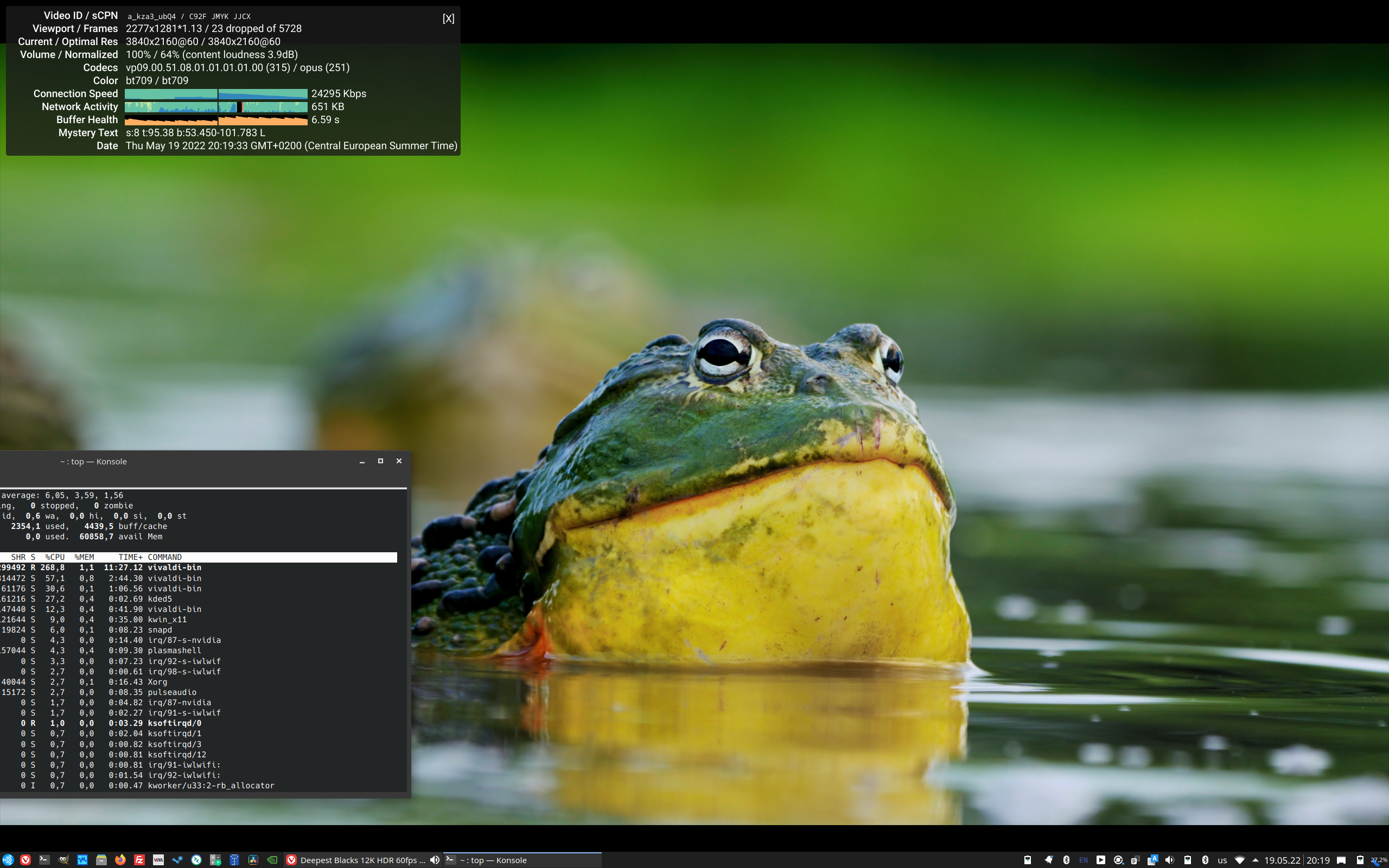The image size is (1389, 868).
Task: Click the COMMAND column header in top
Action: coord(165,558)
